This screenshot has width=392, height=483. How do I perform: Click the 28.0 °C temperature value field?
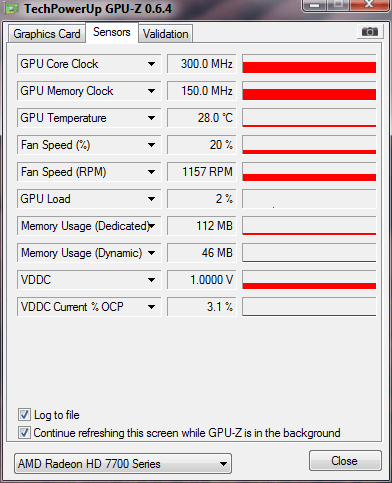pos(201,118)
